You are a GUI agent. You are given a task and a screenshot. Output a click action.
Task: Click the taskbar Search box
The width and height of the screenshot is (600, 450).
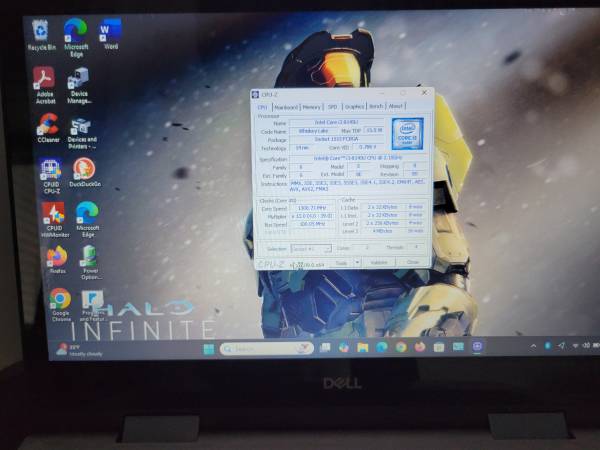coord(266,348)
